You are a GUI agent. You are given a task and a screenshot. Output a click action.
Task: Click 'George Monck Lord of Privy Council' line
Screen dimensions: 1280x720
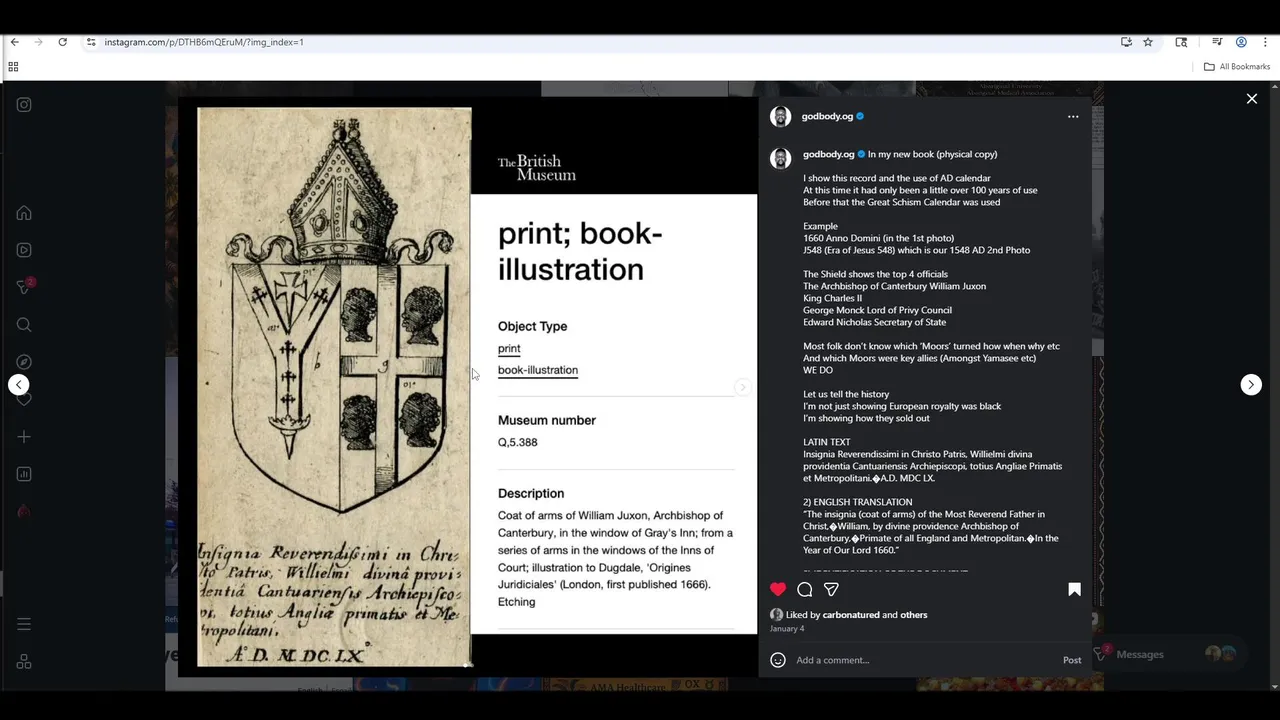click(x=877, y=310)
